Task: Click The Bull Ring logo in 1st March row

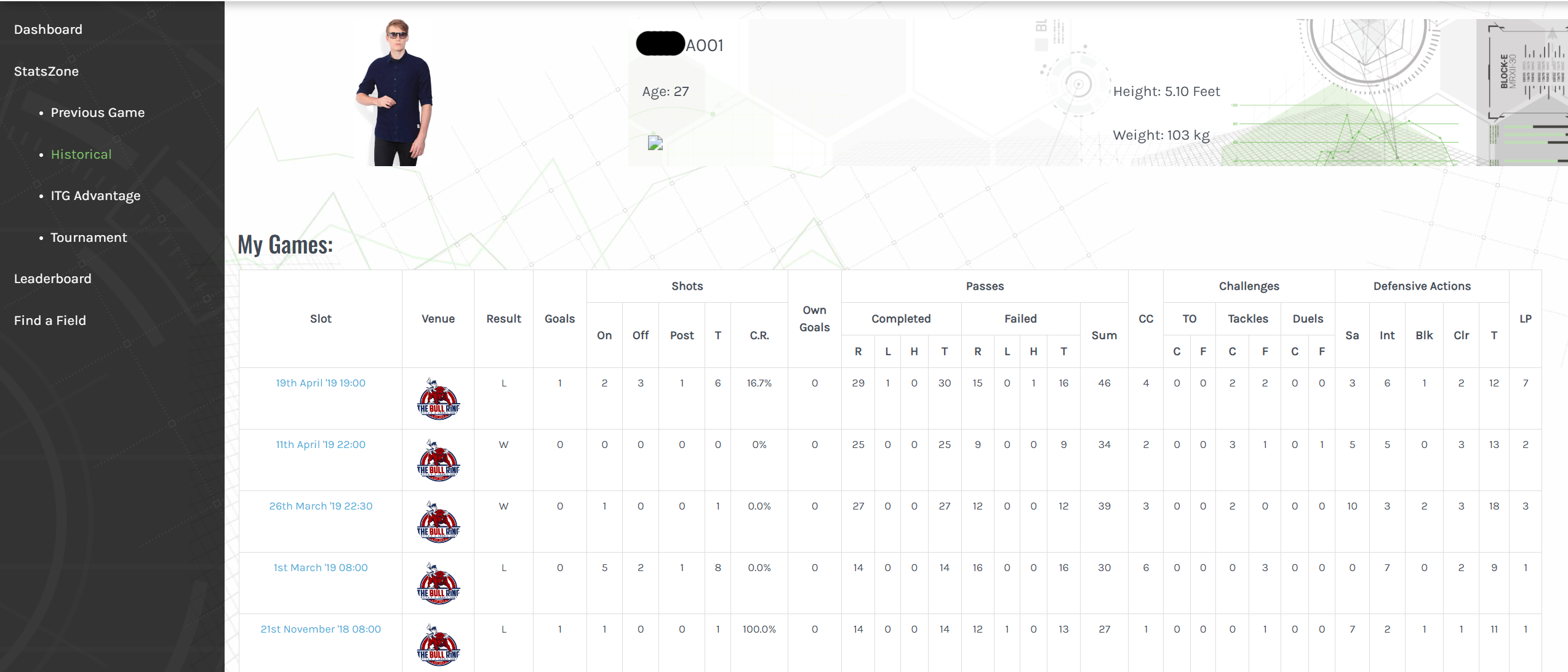Action: point(438,583)
